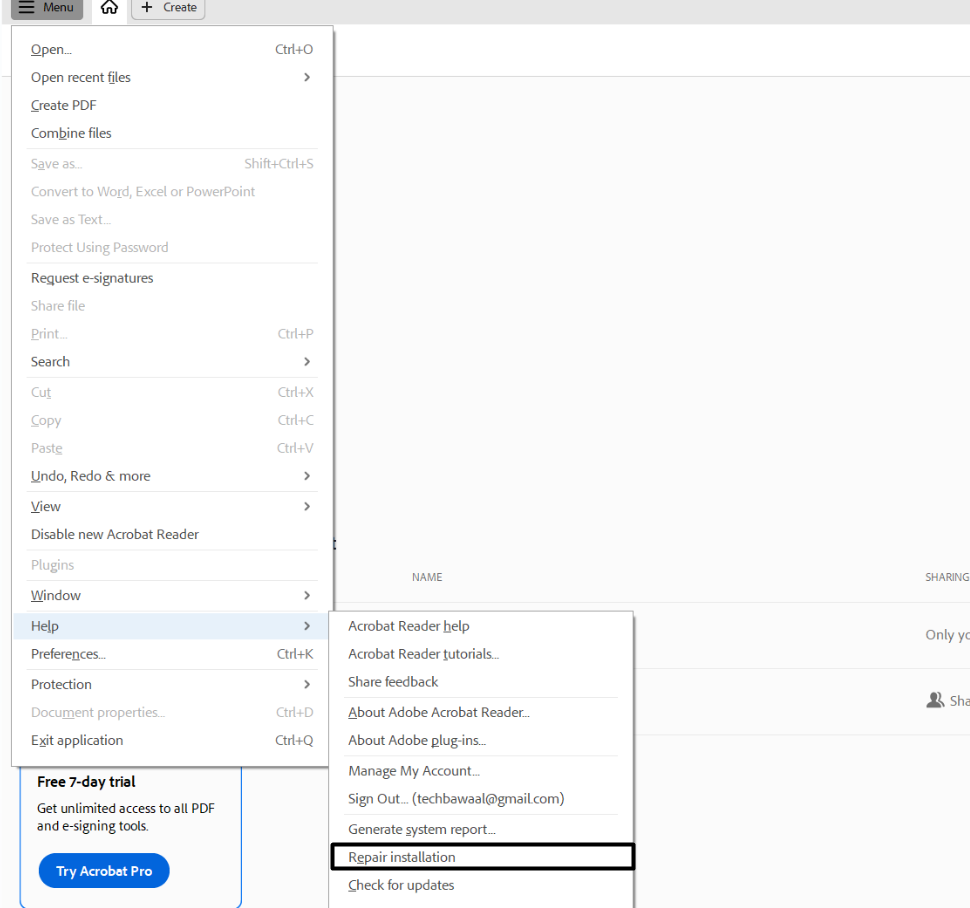Click the Try Acrobat Pro button
970x908 pixels.
pos(103,870)
